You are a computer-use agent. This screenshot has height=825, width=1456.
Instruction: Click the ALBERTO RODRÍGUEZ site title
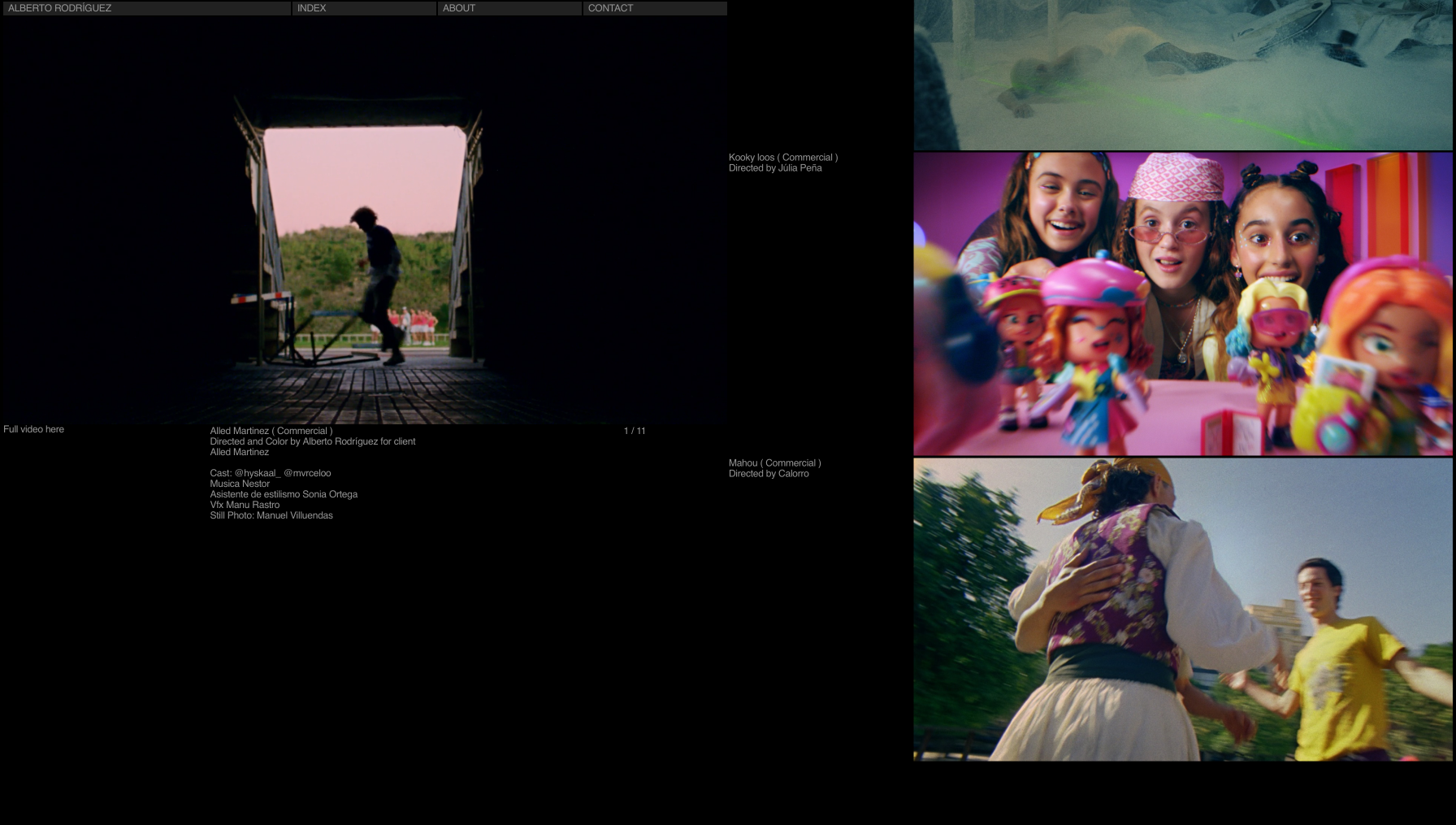[60, 8]
